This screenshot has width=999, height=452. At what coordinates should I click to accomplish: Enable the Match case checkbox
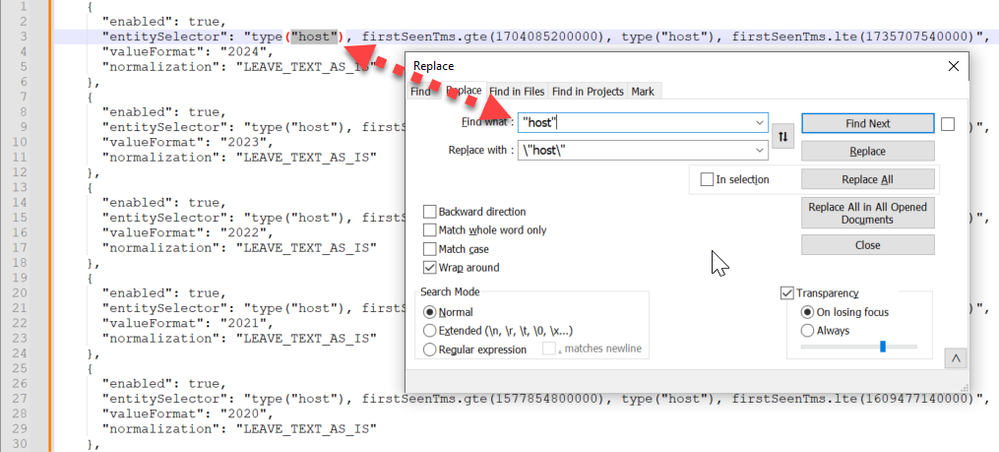[430, 249]
